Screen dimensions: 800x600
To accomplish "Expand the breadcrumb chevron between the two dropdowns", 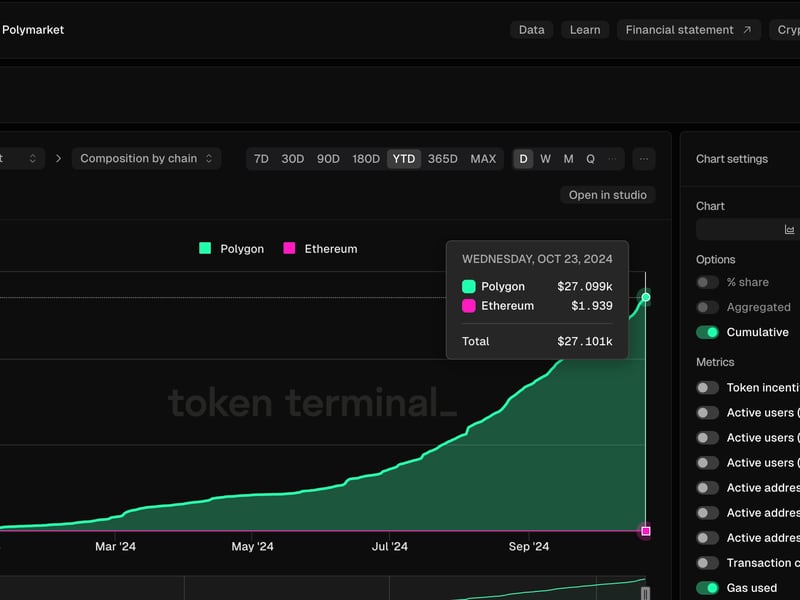I will 58,158.
